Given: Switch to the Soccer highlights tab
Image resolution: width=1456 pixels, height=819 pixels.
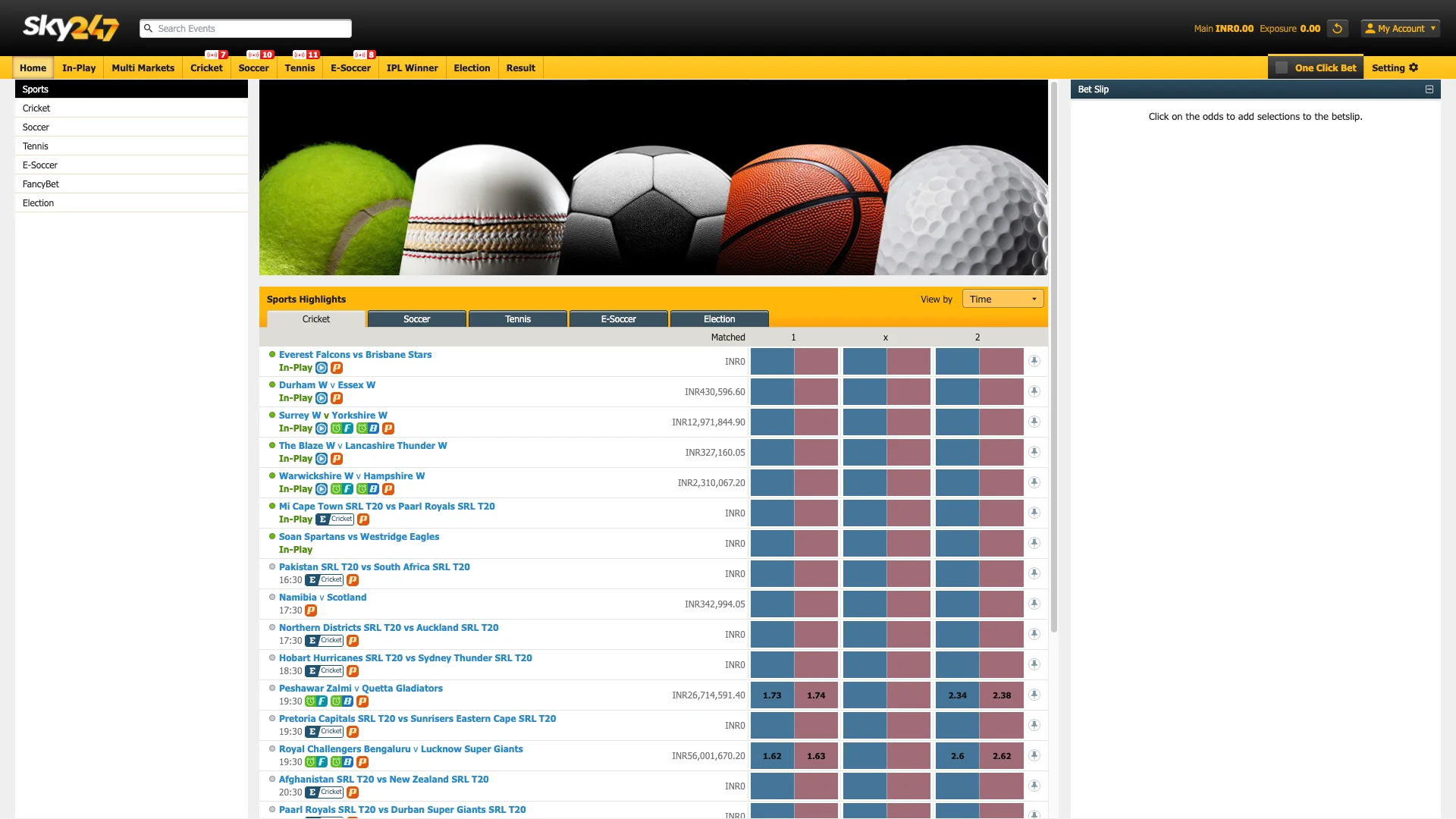Looking at the screenshot, I should [416, 318].
